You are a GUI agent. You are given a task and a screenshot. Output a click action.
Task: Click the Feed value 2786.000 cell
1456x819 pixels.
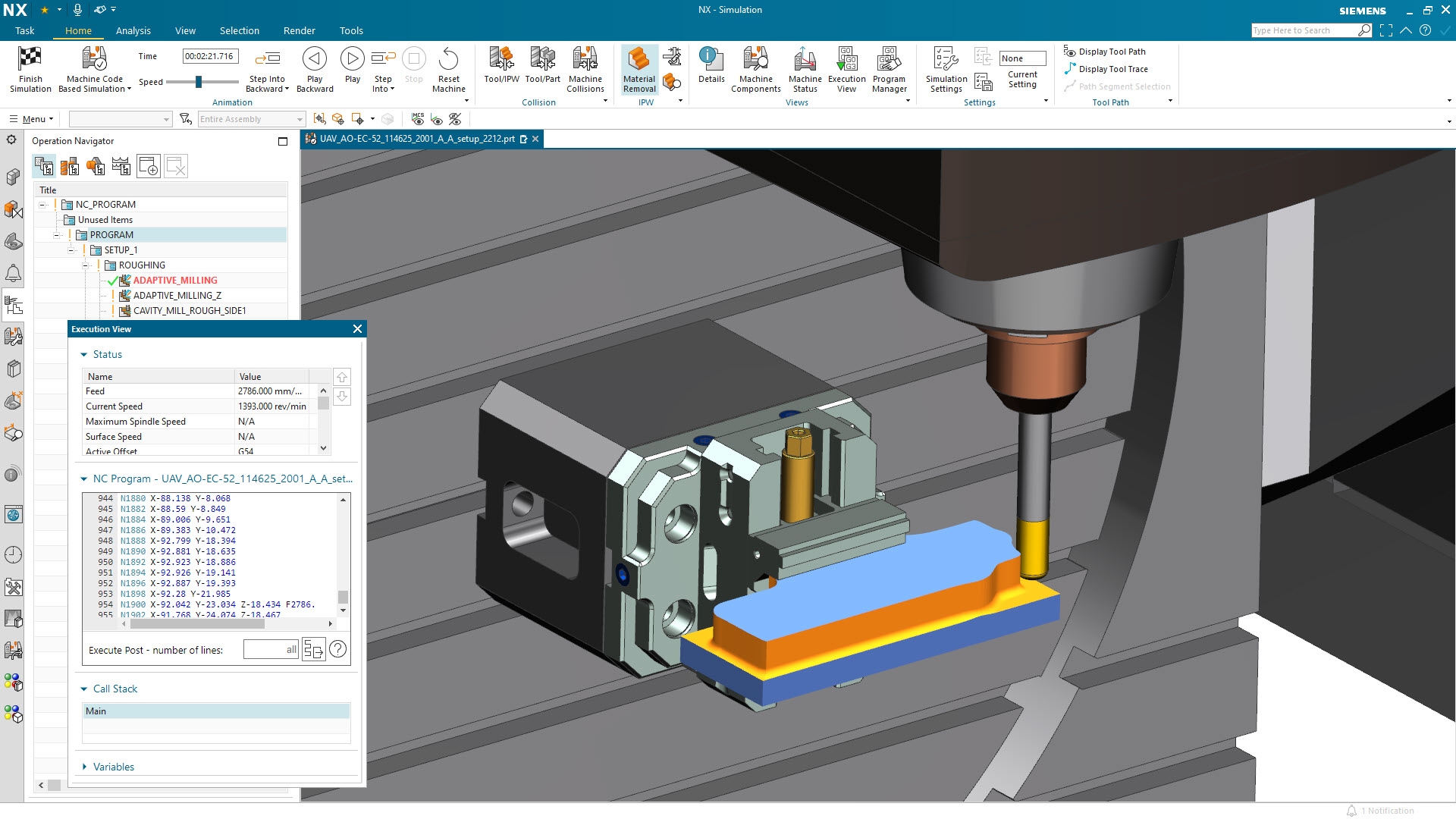pyautogui.click(x=271, y=391)
